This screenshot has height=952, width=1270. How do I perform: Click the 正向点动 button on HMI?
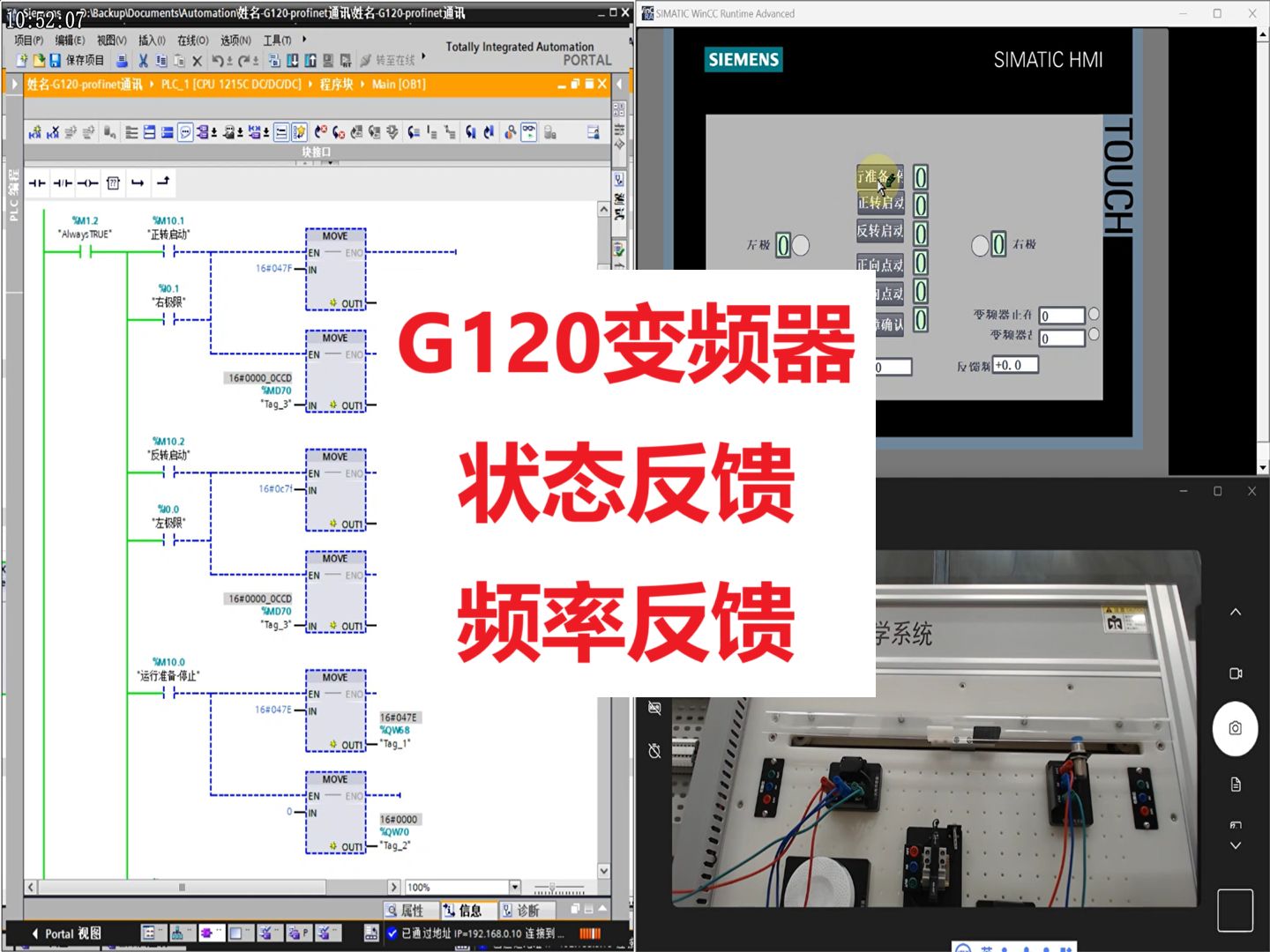[x=880, y=264]
